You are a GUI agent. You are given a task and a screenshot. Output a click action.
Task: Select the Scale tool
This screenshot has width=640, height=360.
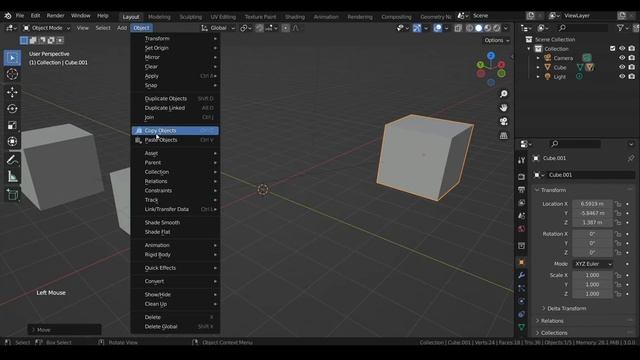pos(12,125)
